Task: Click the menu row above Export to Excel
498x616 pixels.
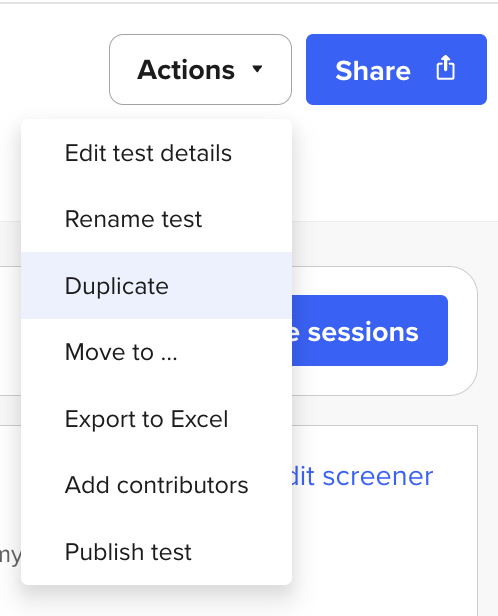Action: pos(156,352)
